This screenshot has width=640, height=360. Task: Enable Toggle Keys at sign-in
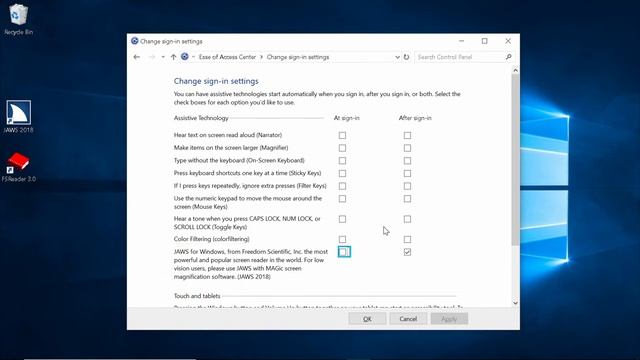(342, 219)
